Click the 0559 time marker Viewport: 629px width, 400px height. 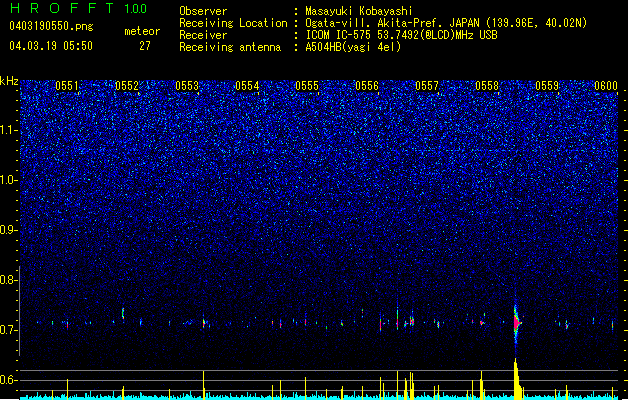tap(547, 86)
